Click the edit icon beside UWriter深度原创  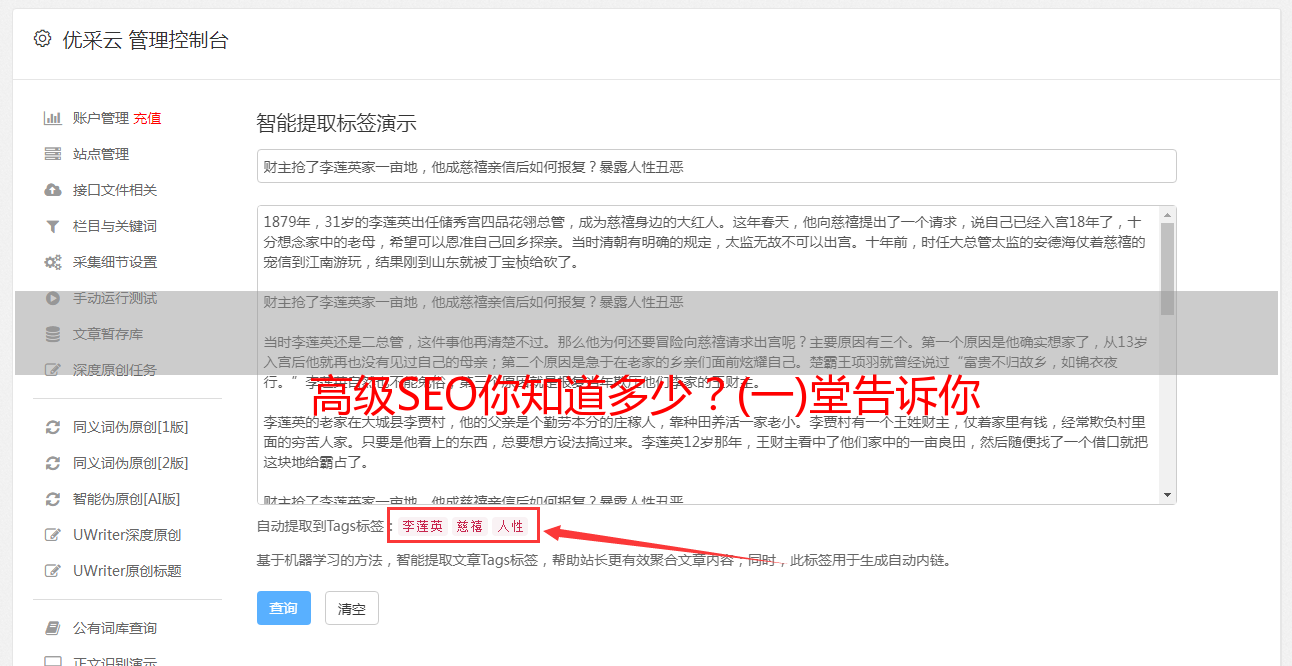coord(53,535)
